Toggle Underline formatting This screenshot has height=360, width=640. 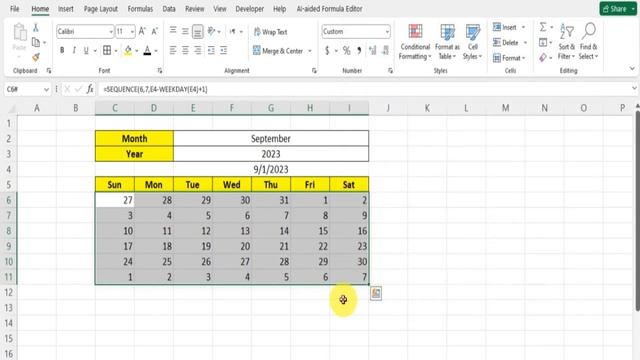[86, 50]
